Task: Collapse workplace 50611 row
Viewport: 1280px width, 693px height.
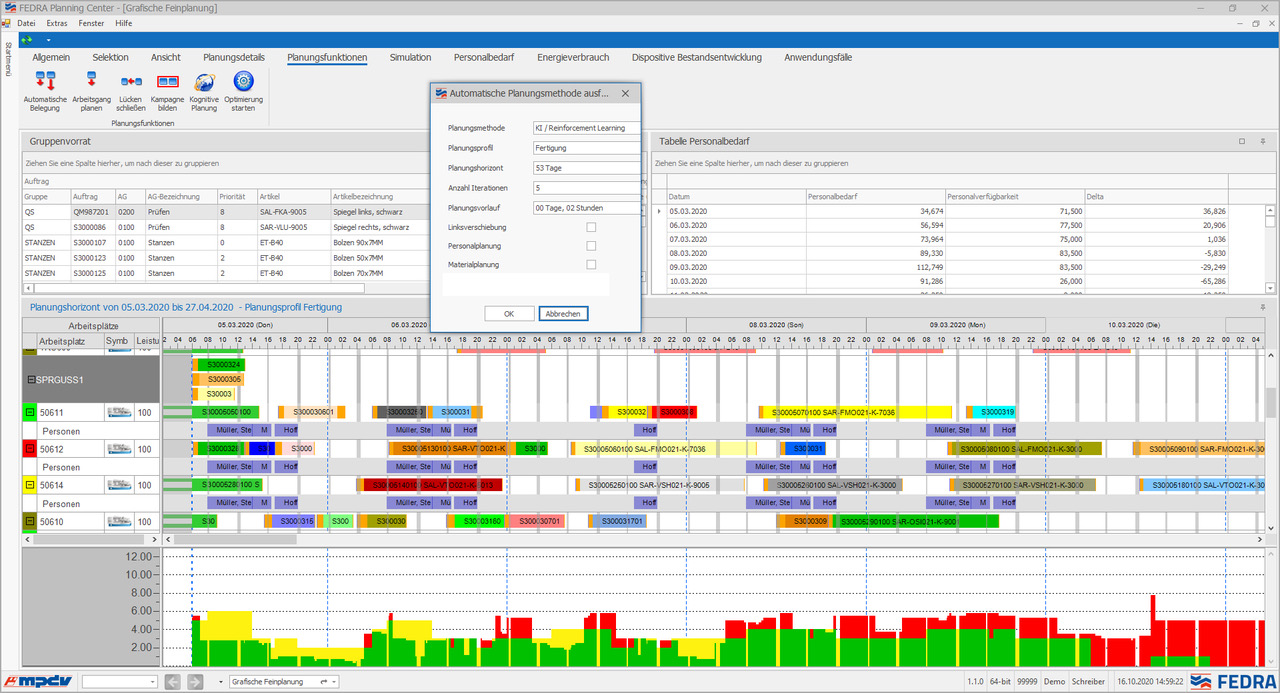Action: pos(30,412)
